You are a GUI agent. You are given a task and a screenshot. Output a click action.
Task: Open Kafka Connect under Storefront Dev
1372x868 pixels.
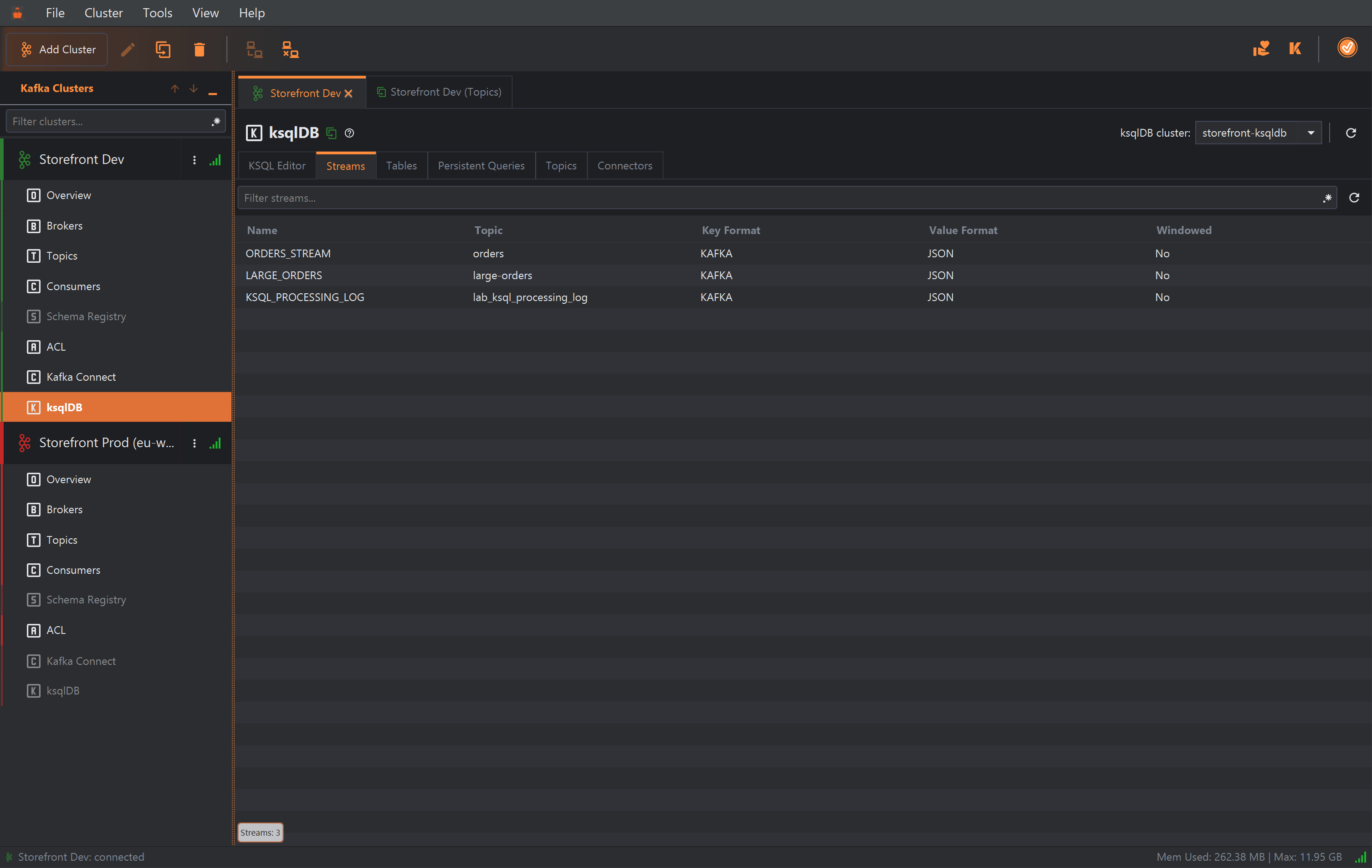point(117,377)
